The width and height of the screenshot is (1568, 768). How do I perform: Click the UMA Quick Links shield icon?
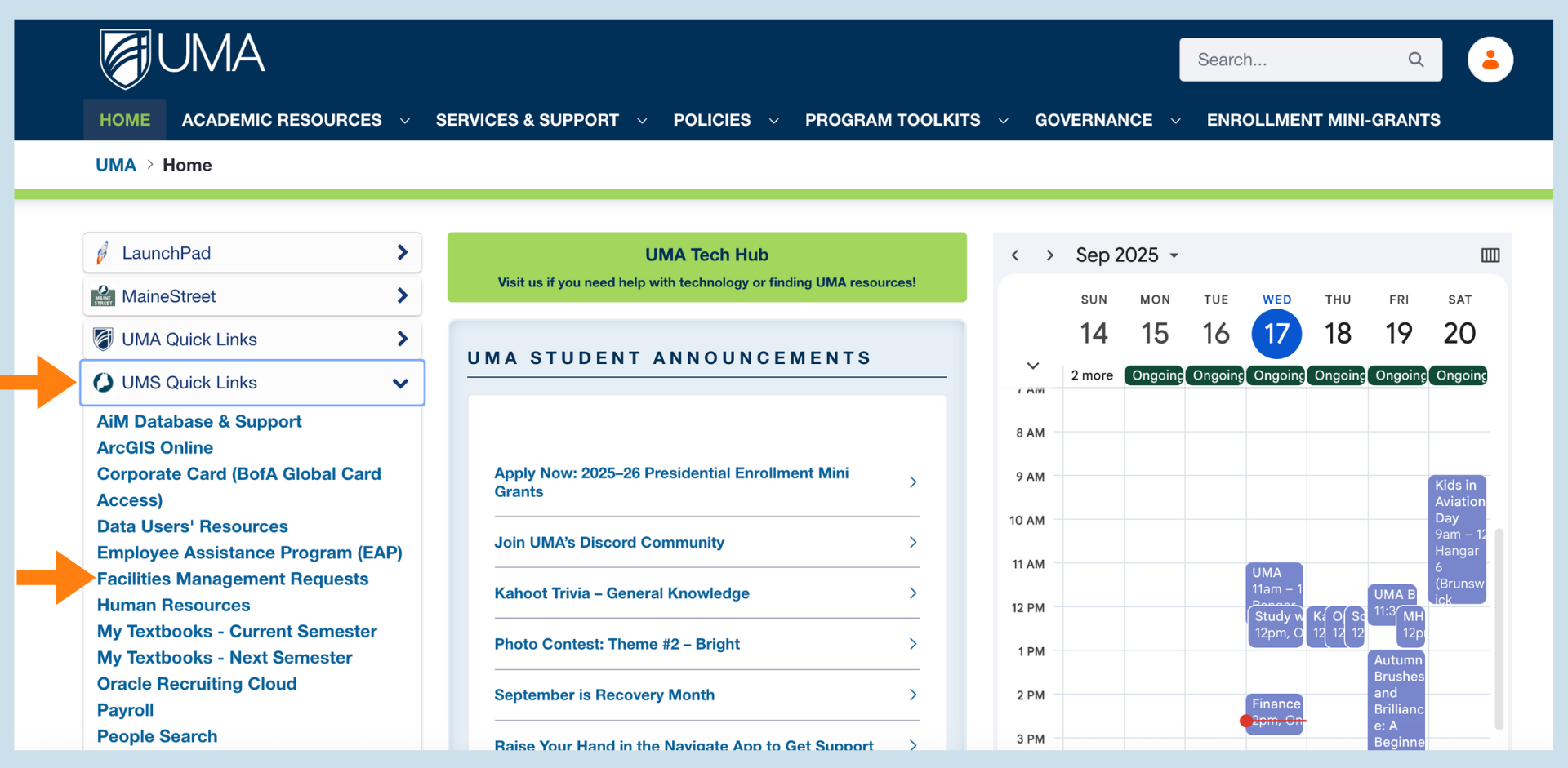tap(104, 339)
